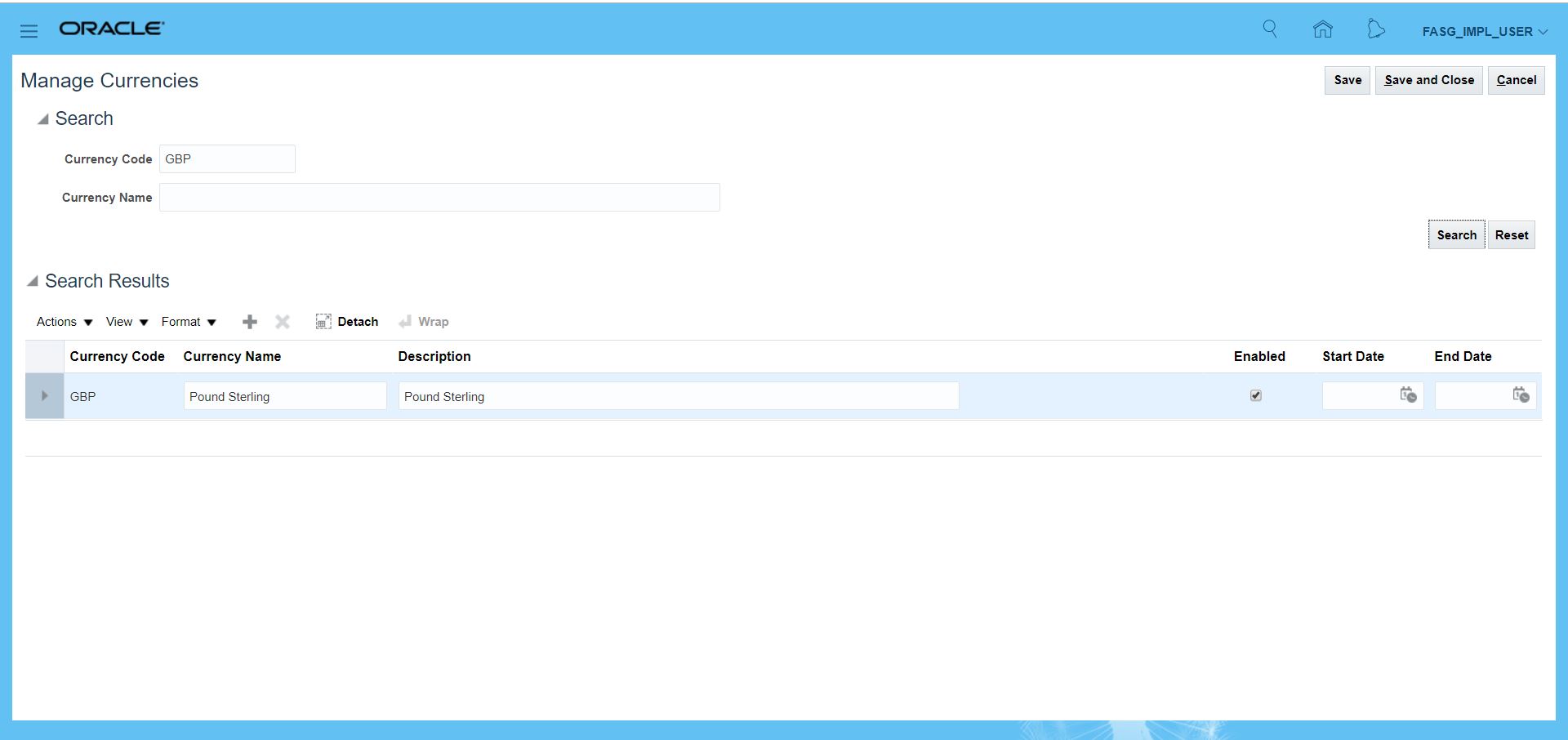Uncheck the Enabled checkbox for GBP

(x=1256, y=395)
